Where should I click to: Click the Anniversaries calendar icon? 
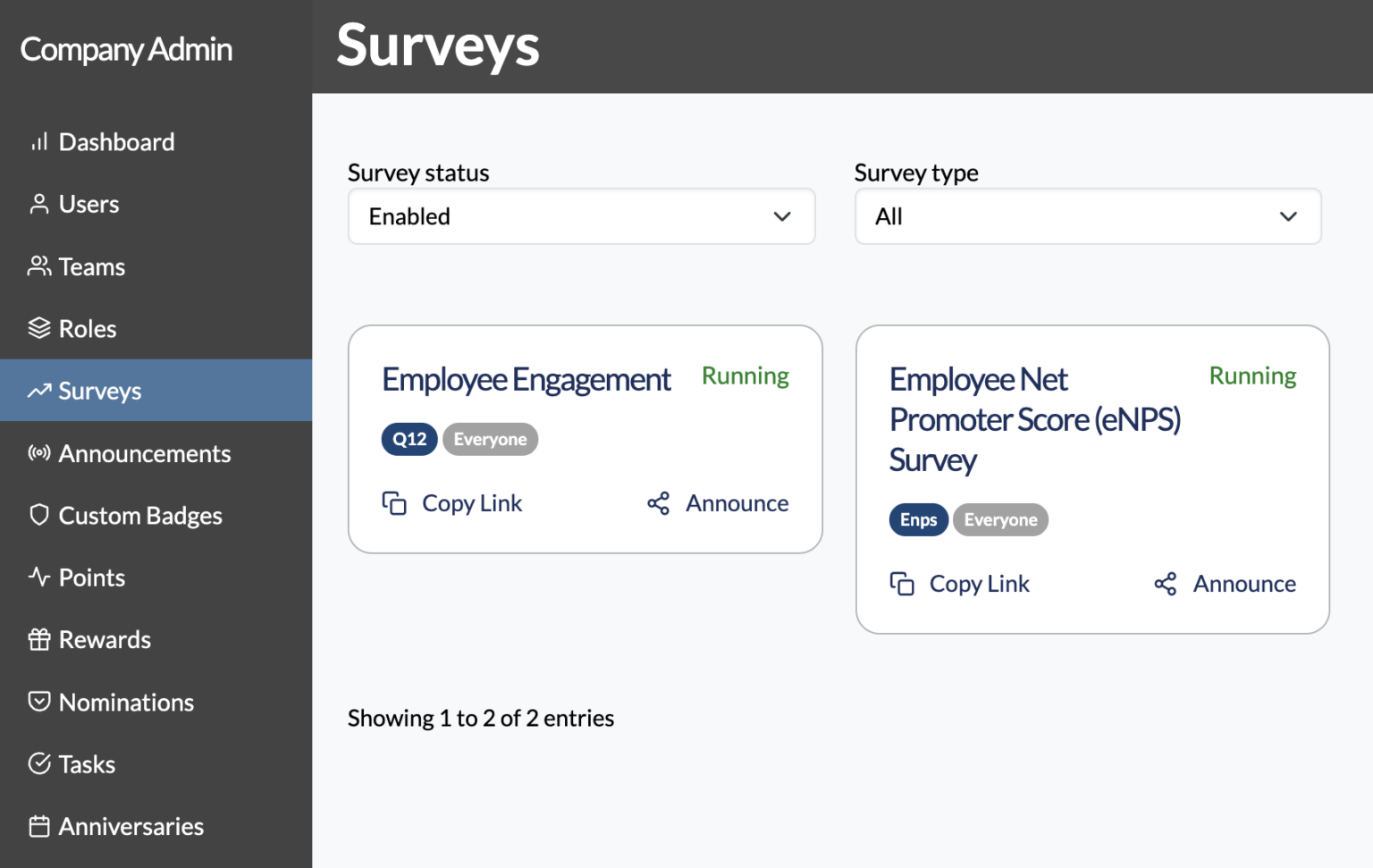[38, 826]
